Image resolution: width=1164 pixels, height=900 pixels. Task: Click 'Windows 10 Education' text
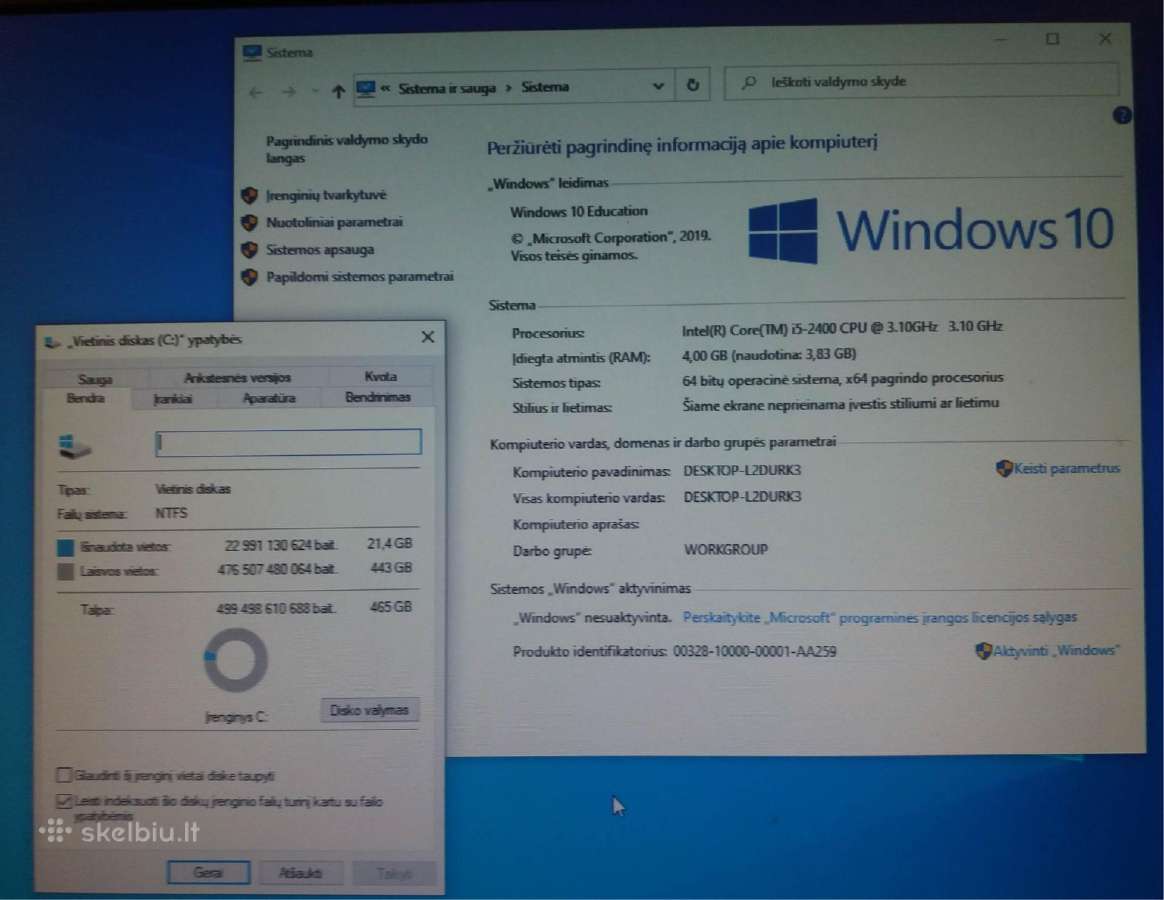578,212
